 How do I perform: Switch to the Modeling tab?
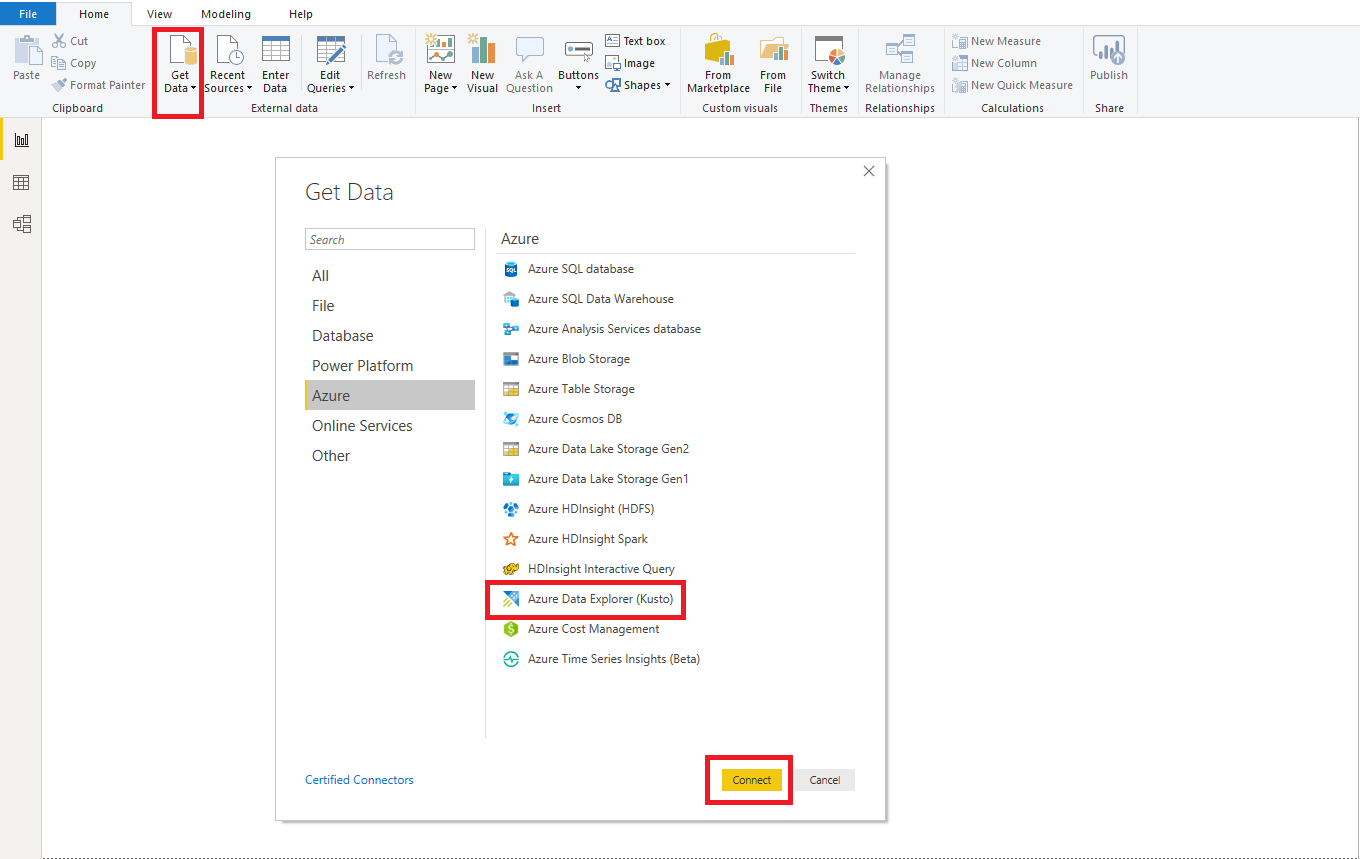click(225, 14)
